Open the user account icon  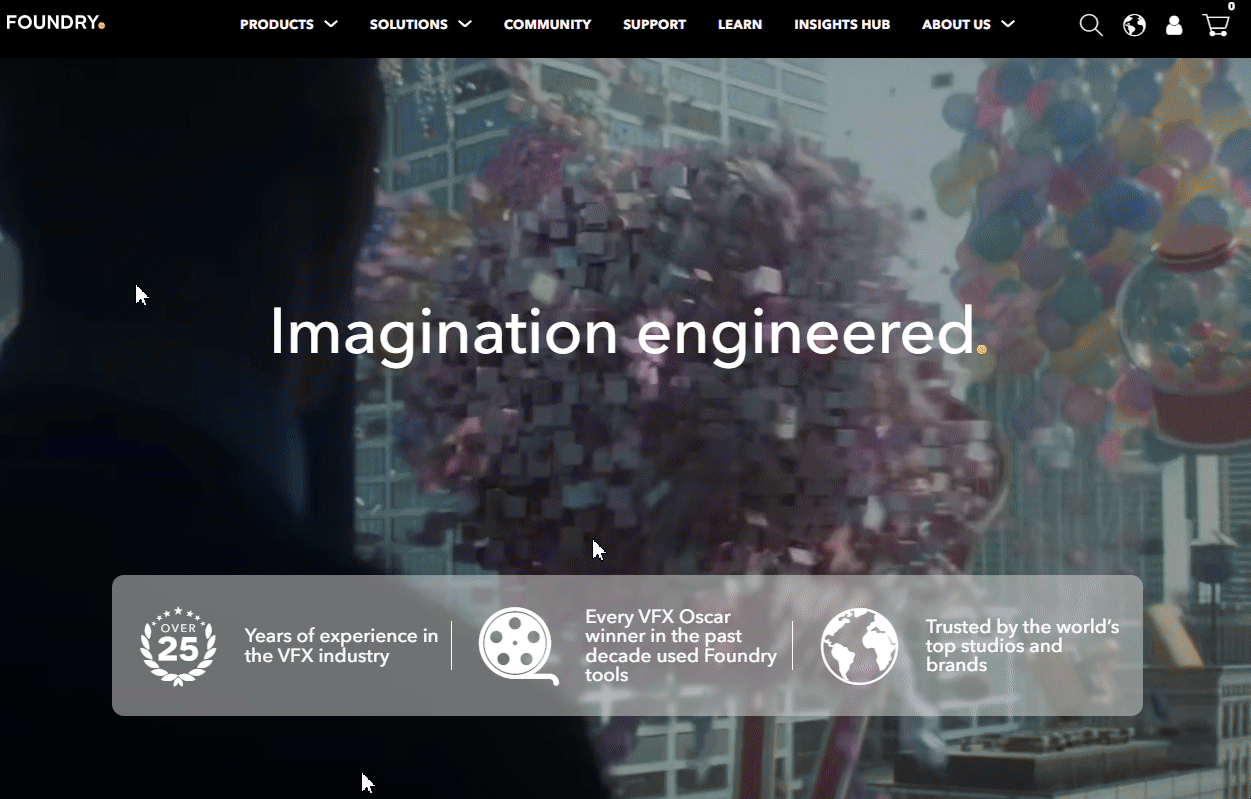[x=1173, y=24]
